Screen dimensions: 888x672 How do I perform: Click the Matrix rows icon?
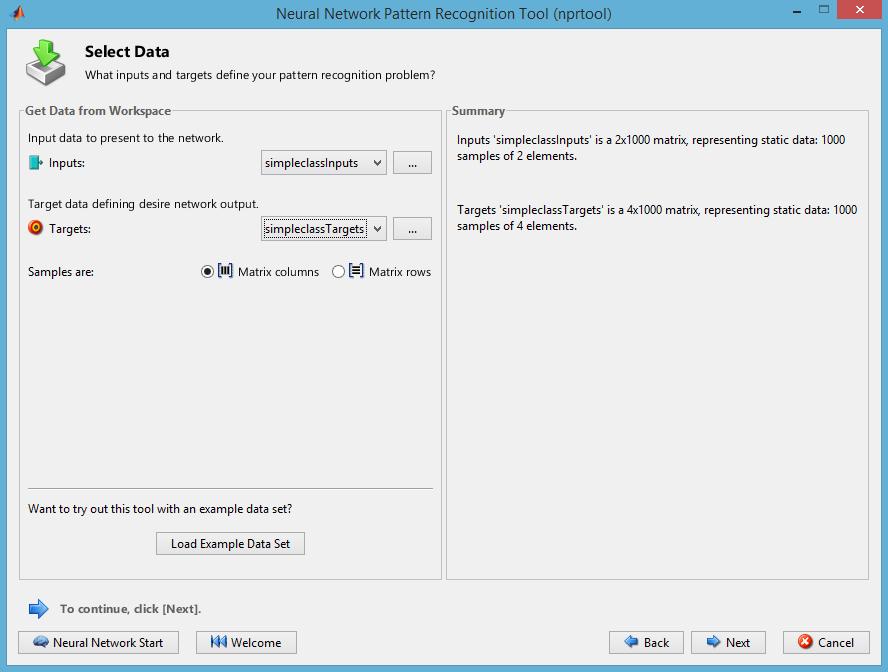tap(356, 271)
